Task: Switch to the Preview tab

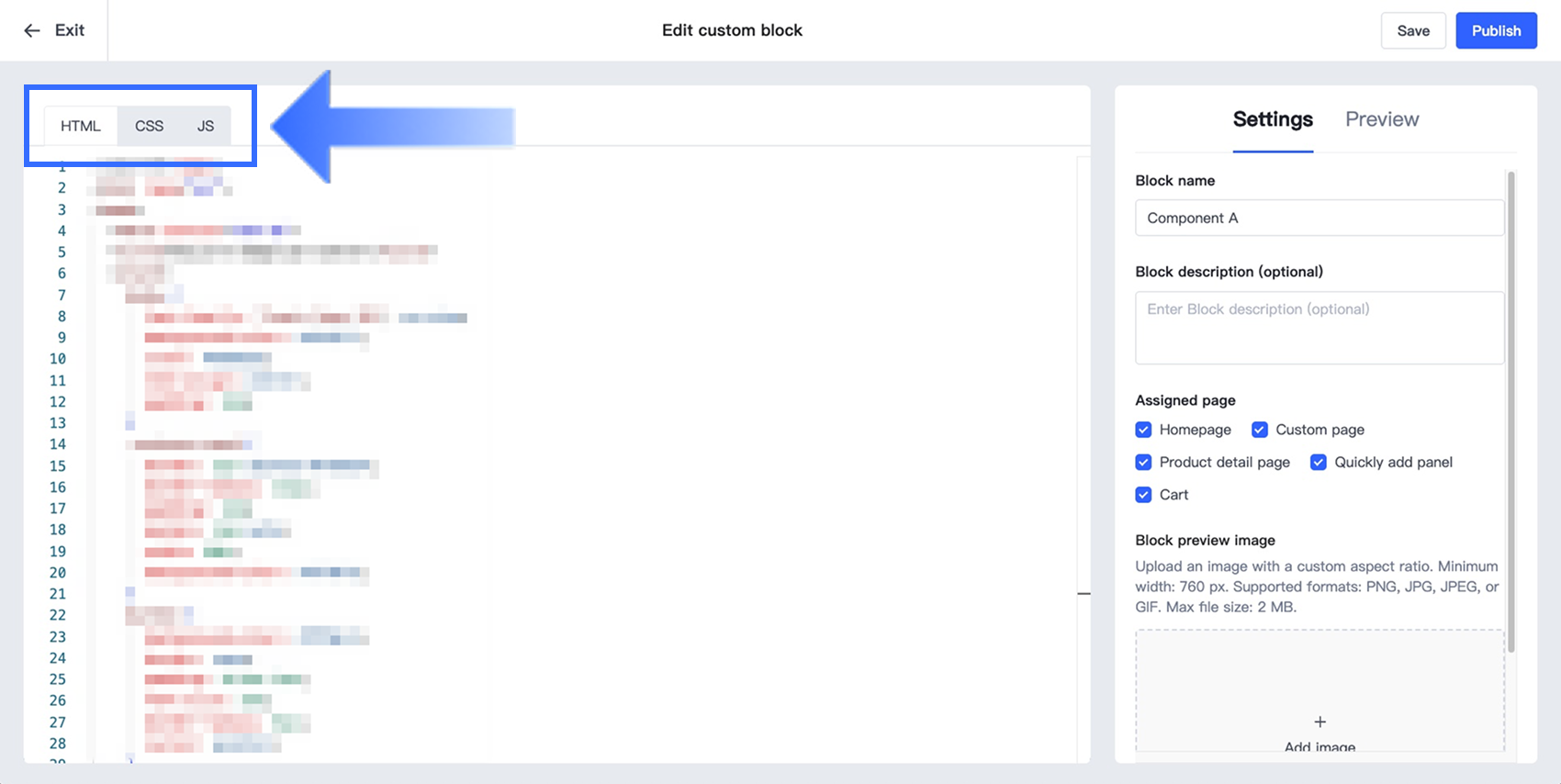Action: (x=1381, y=119)
